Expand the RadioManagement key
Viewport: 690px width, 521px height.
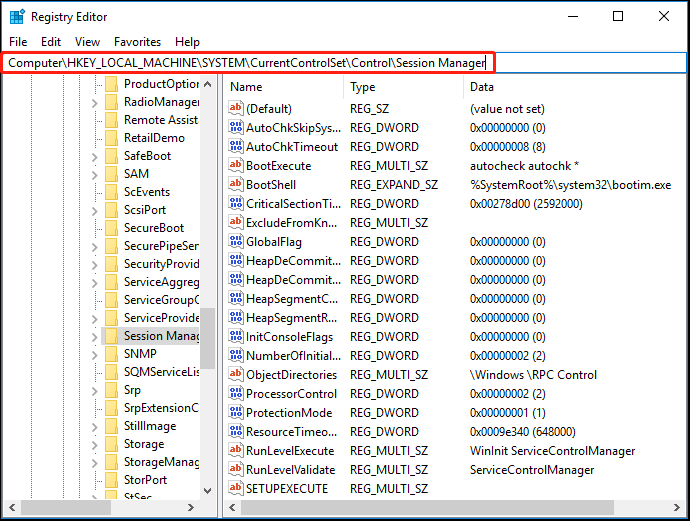[x=94, y=103]
